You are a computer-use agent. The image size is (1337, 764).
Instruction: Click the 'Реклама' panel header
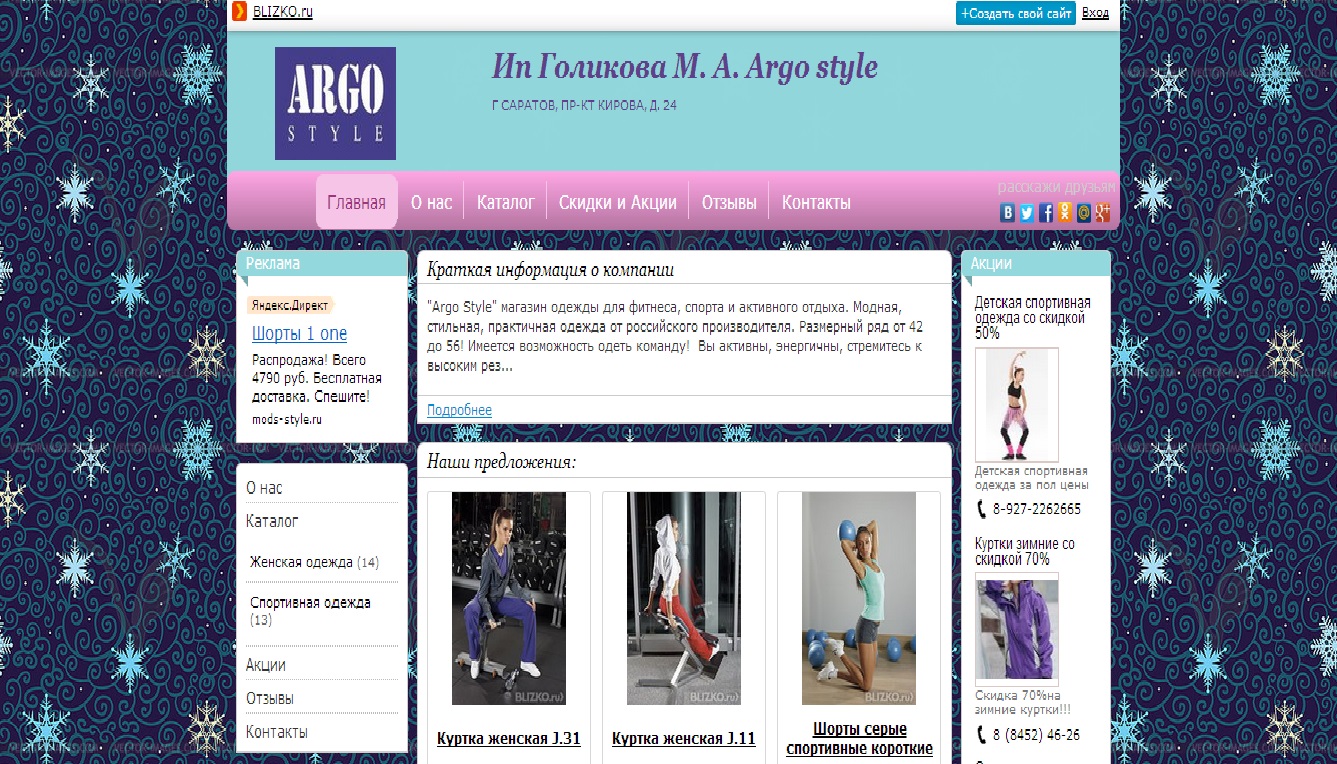coord(322,263)
